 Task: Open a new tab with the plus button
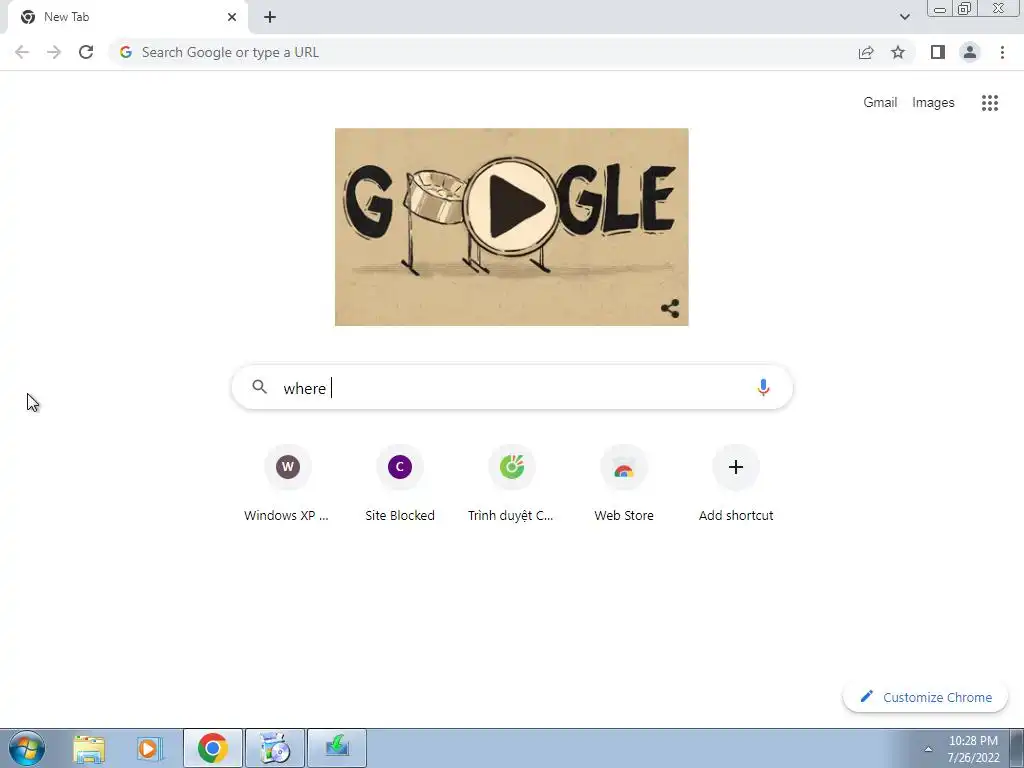270,17
